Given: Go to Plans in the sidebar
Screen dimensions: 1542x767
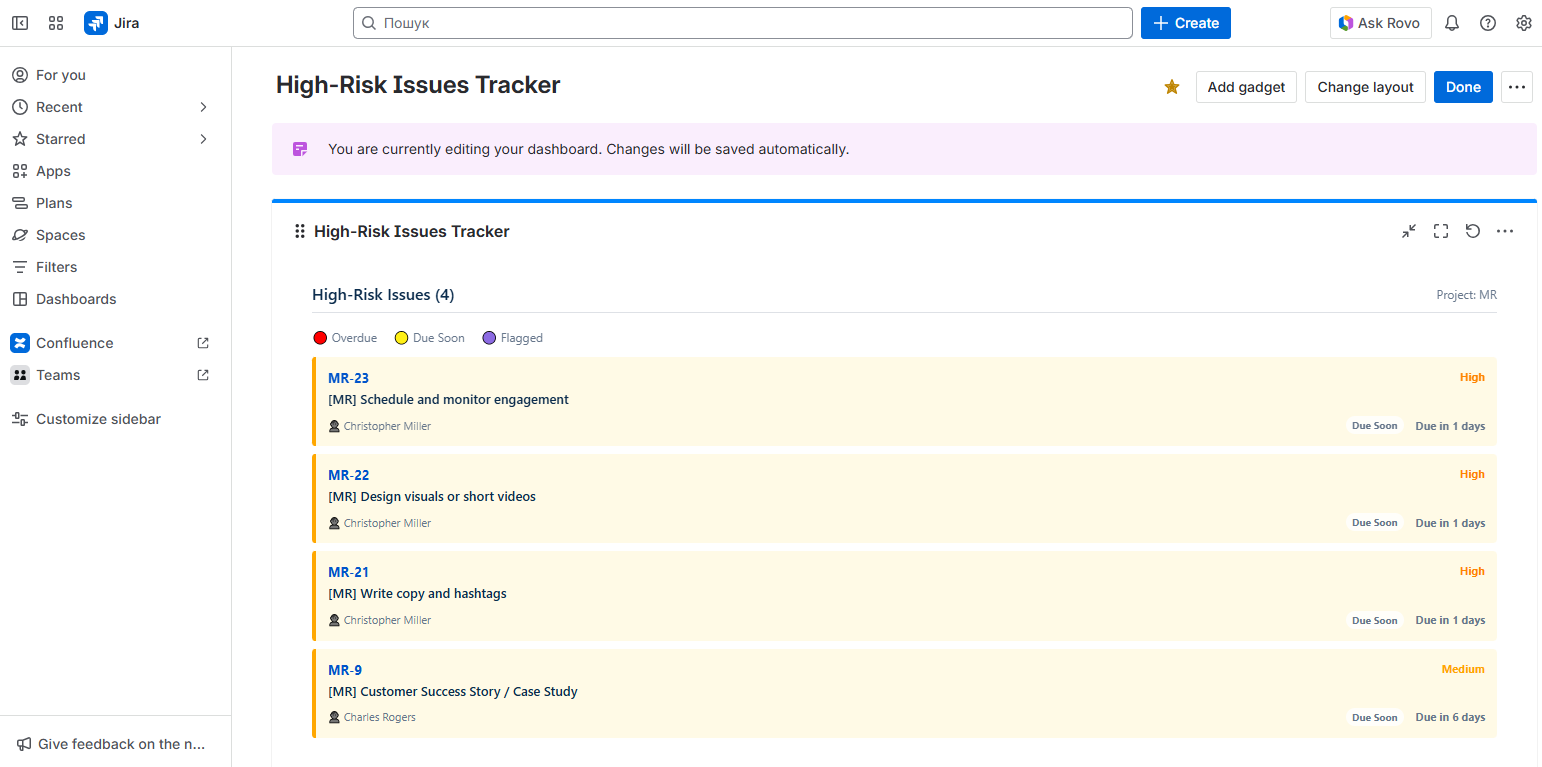Looking at the screenshot, I should point(115,203).
